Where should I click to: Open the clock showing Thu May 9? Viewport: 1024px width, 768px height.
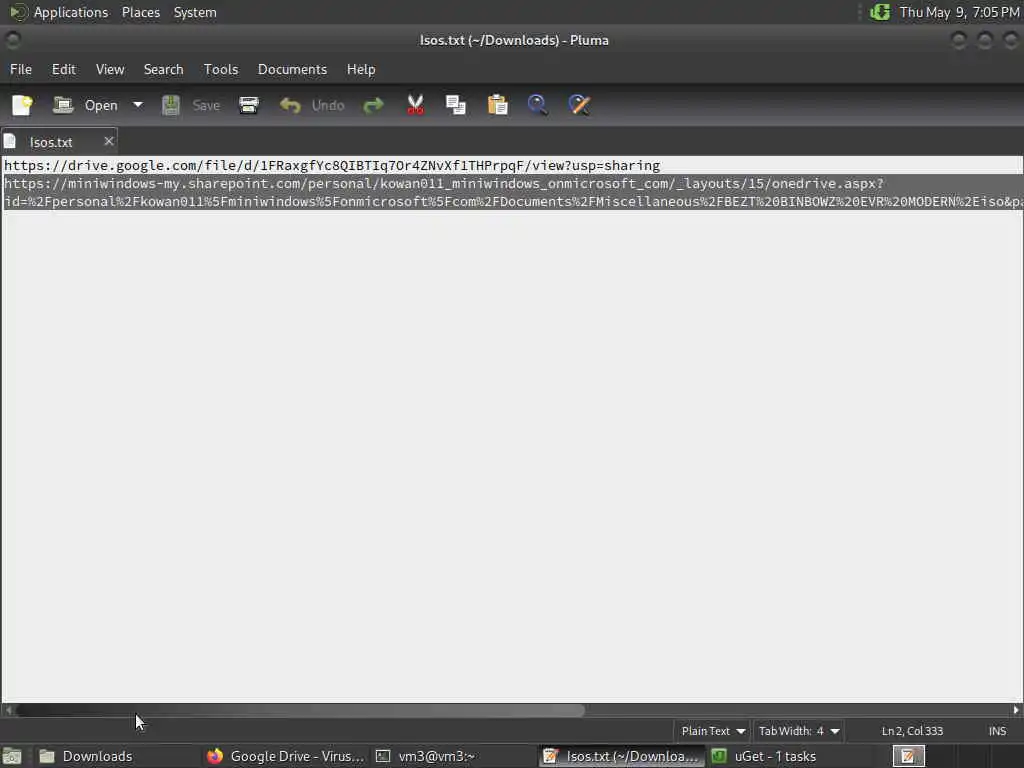point(959,12)
